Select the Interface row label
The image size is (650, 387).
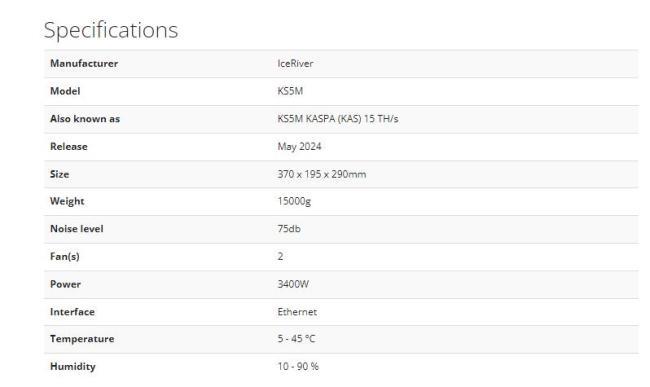click(73, 312)
